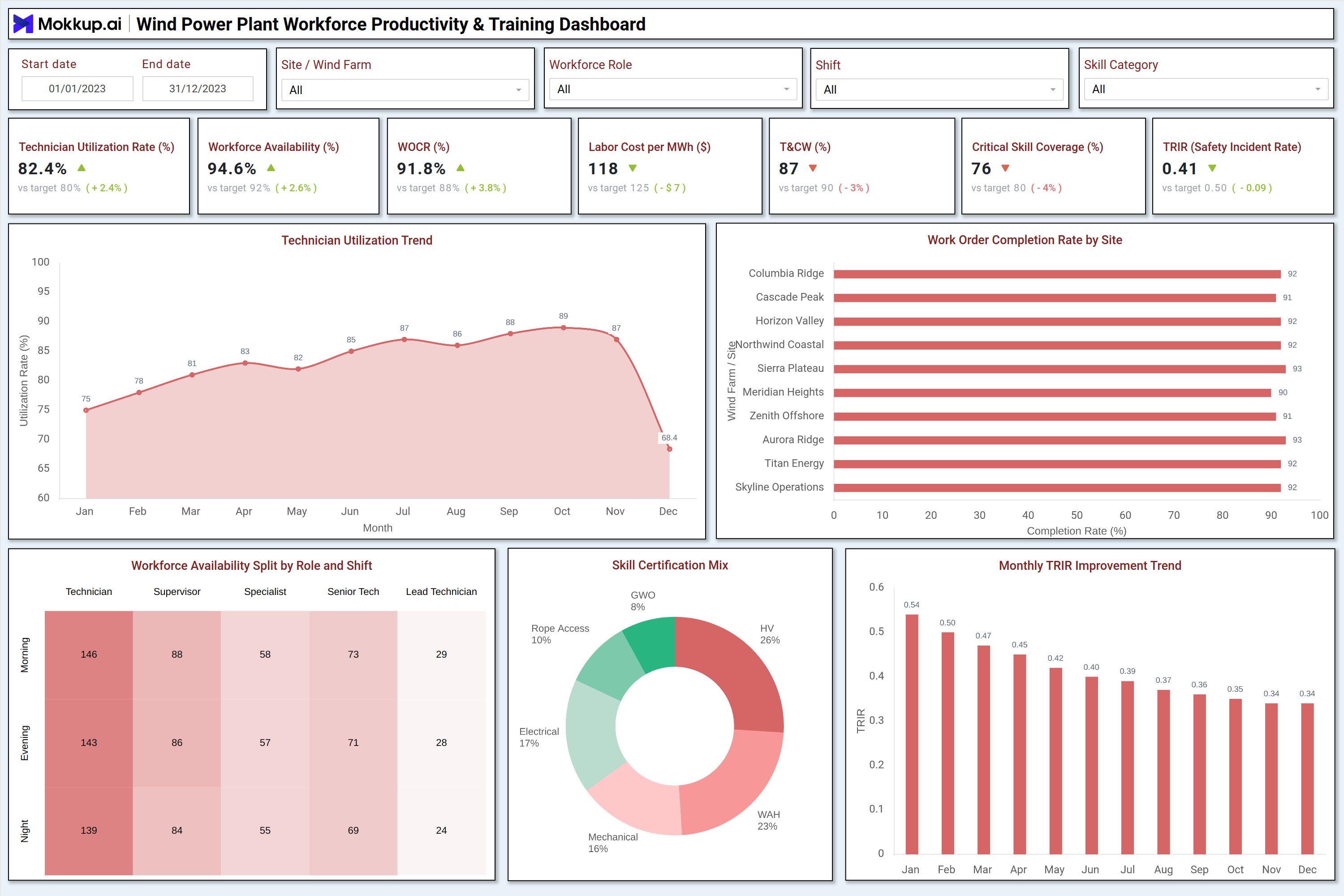This screenshot has height=896, width=1344.
Task: Click the Aurora Ridge site label
Action: click(793, 439)
